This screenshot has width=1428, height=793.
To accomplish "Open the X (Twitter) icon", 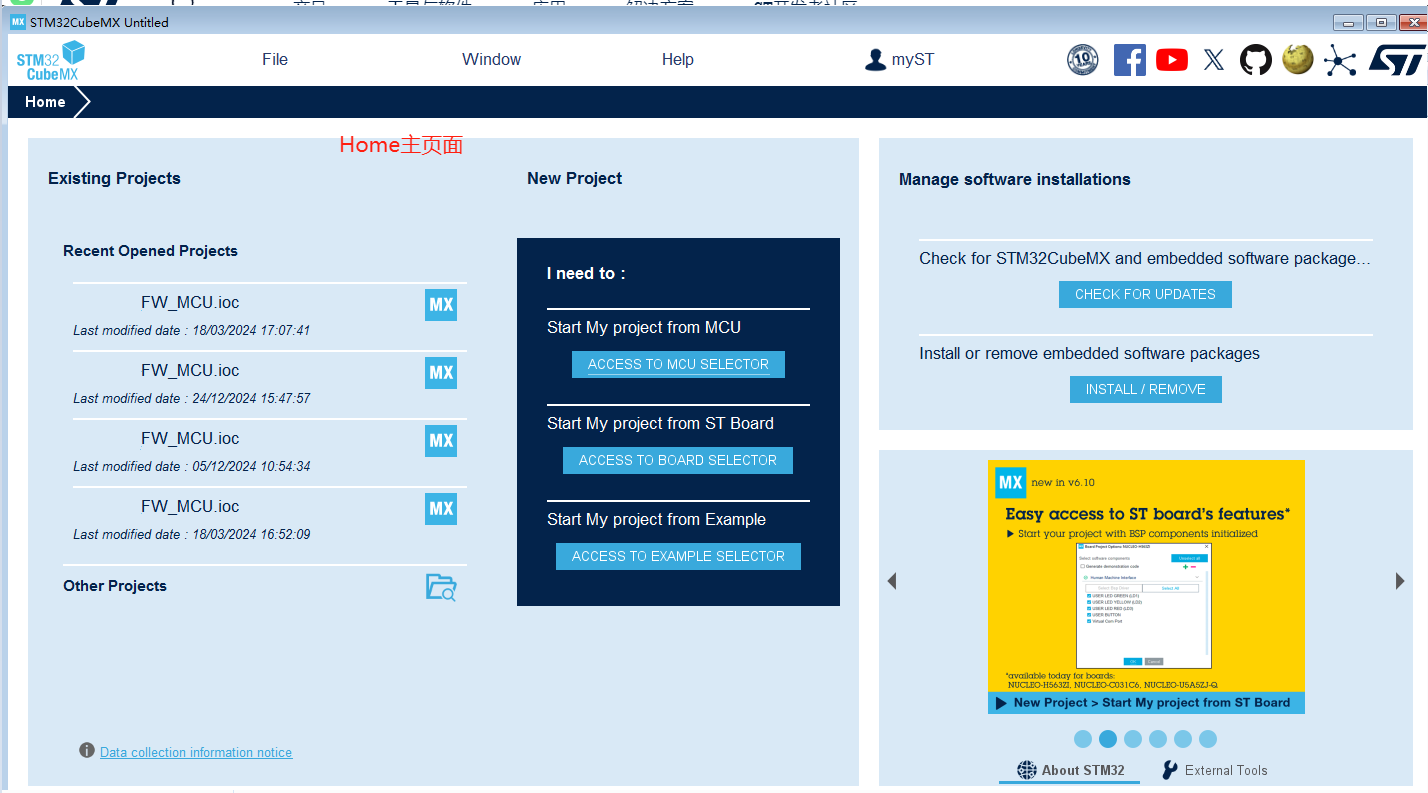I will [x=1214, y=60].
